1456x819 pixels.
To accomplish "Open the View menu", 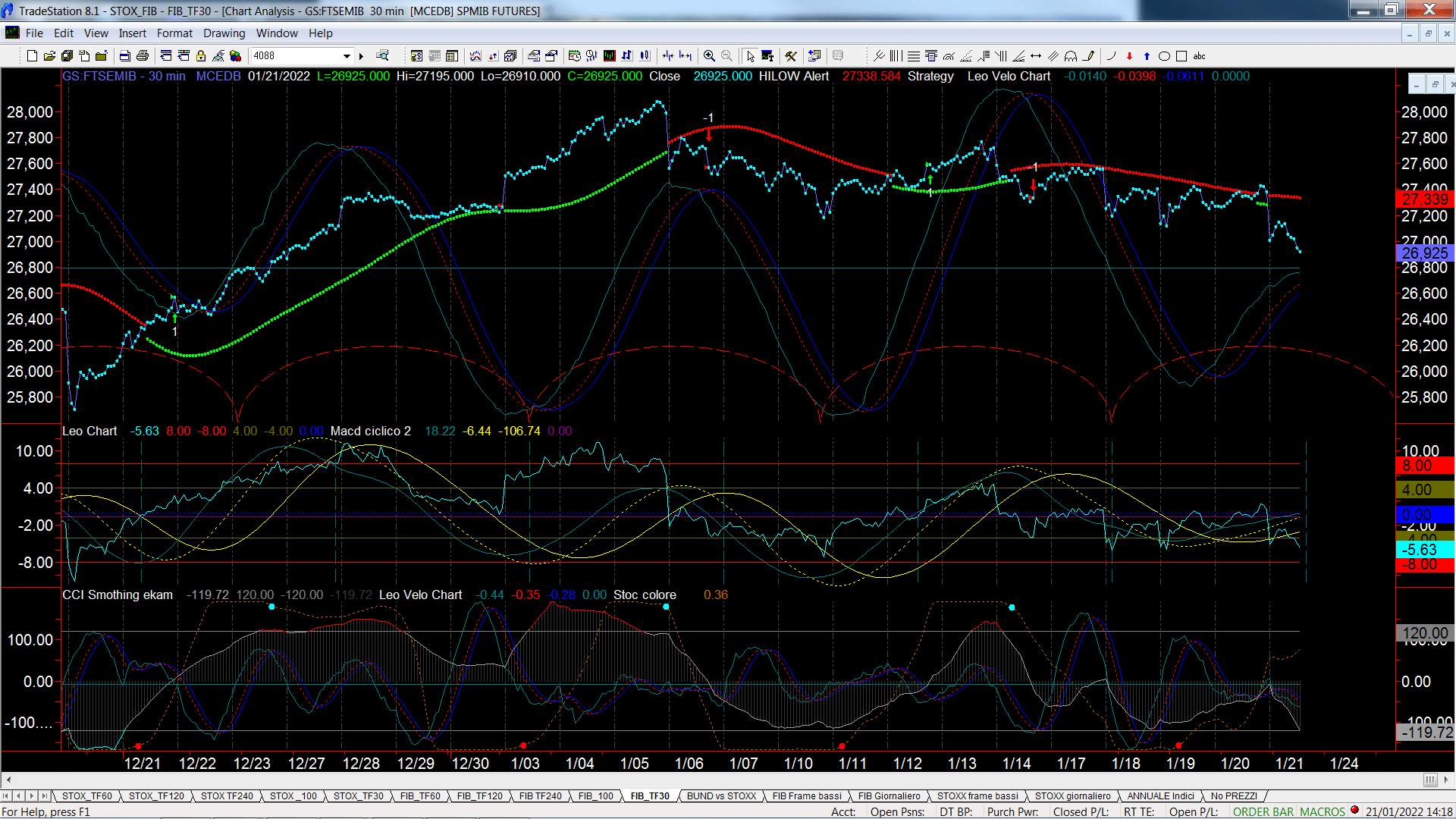I will (x=96, y=33).
